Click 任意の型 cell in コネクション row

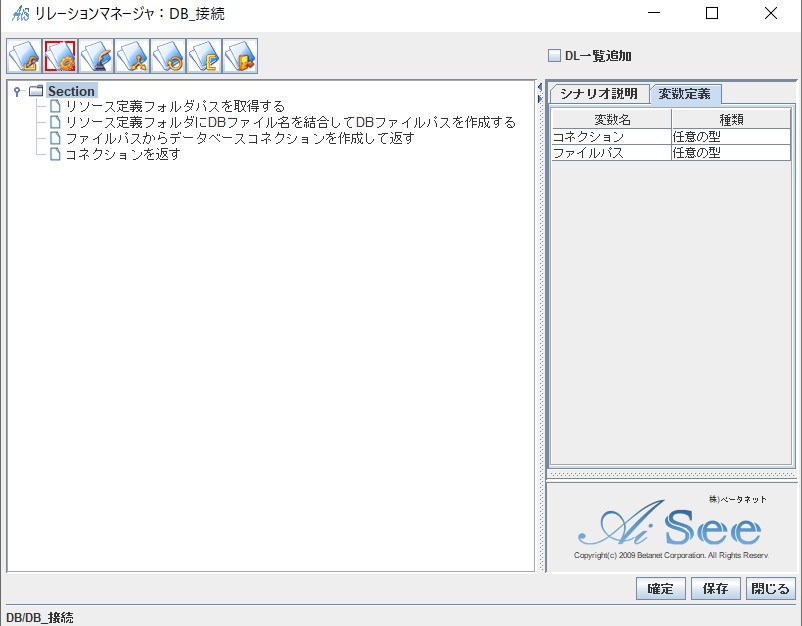pyautogui.click(x=731, y=137)
